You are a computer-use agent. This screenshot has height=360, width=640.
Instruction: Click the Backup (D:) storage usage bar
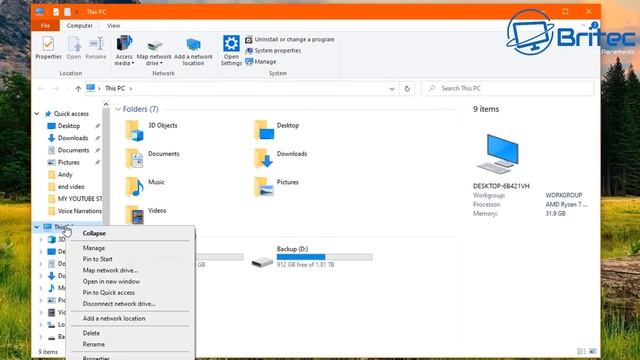324,257
